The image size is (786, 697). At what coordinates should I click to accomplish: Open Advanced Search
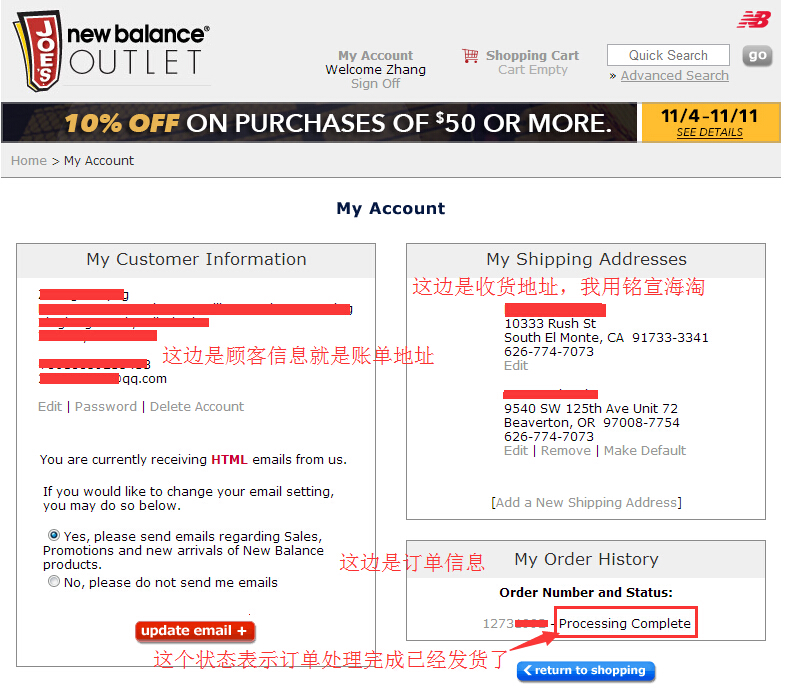674,76
